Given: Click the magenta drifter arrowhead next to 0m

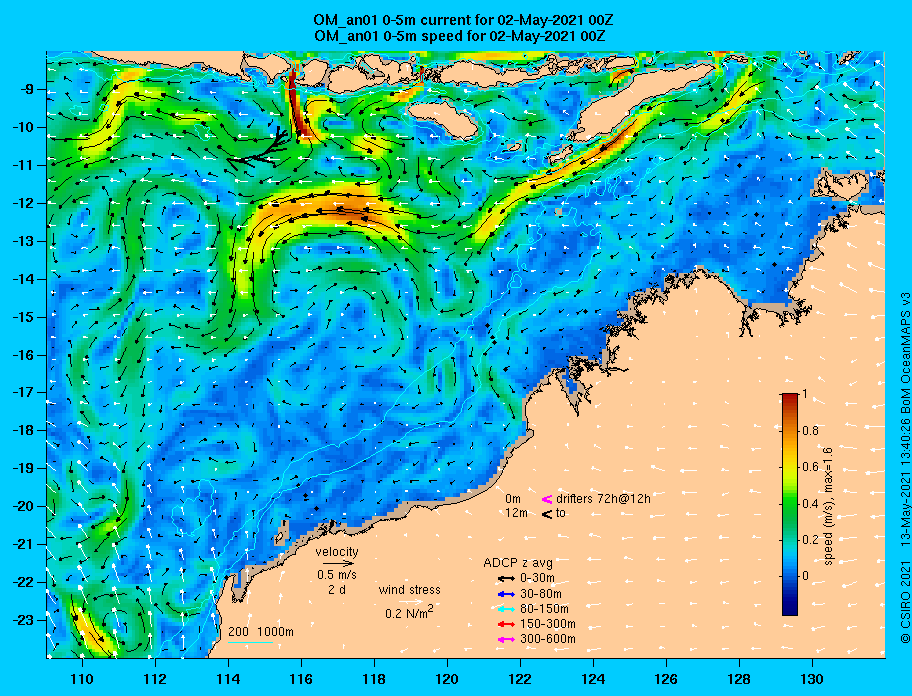Looking at the screenshot, I should point(547,499).
